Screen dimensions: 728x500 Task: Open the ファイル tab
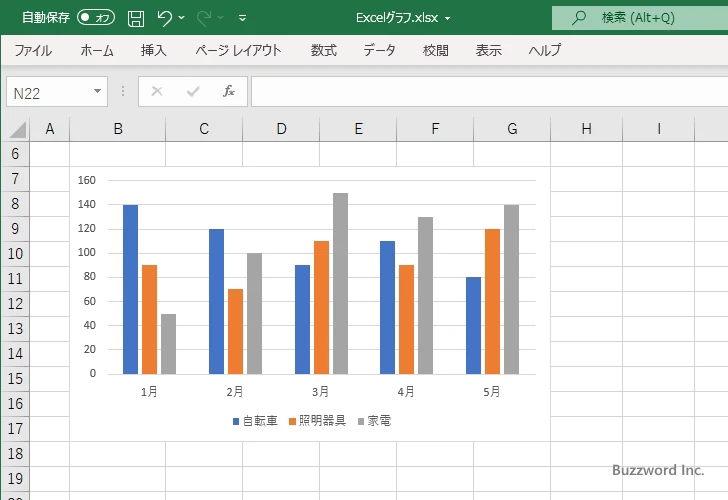[33, 50]
